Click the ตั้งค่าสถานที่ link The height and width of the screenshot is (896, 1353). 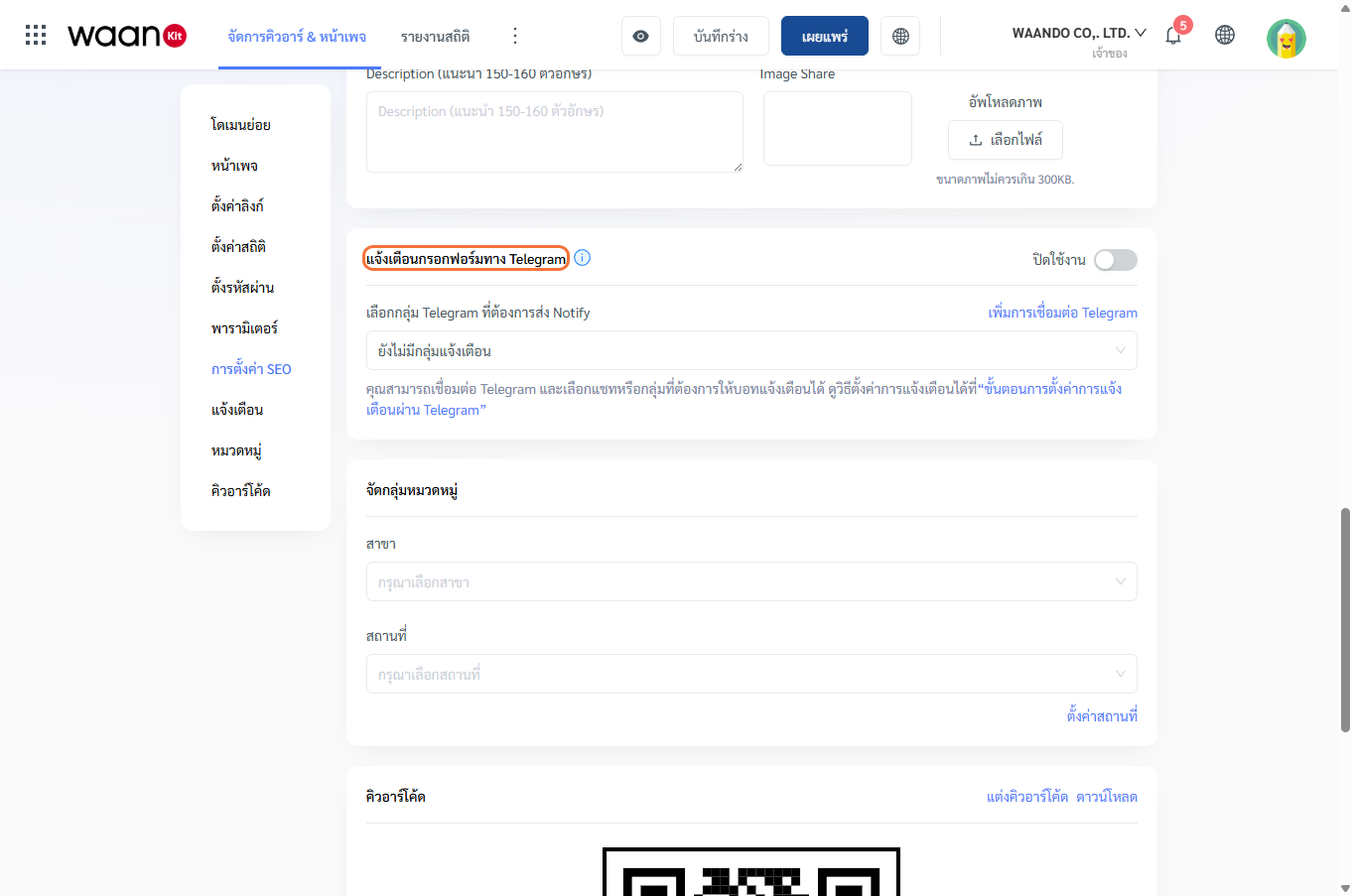[1102, 715]
